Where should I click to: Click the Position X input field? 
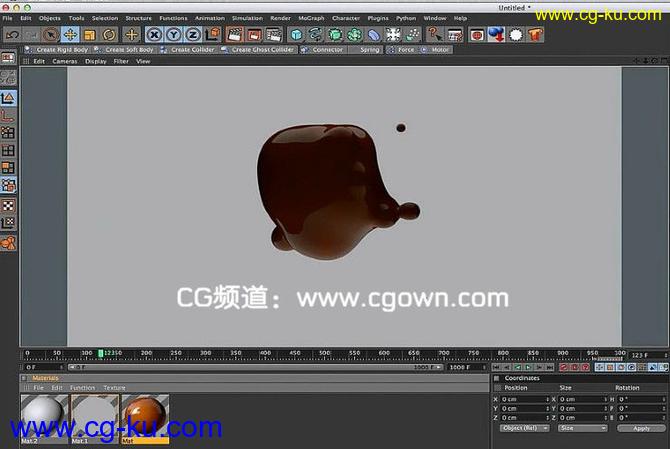coord(525,399)
